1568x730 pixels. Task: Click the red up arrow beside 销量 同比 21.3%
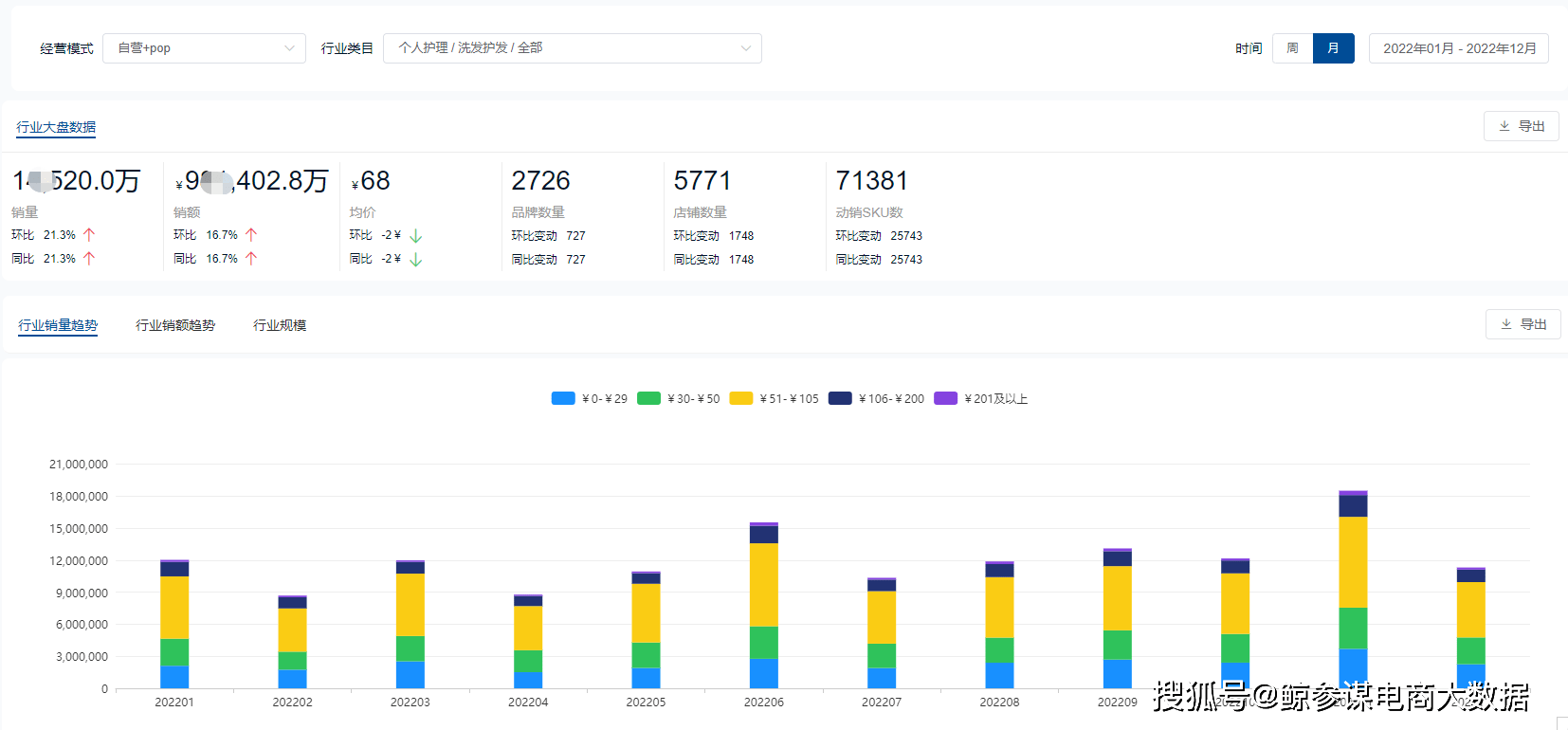point(89,258)
